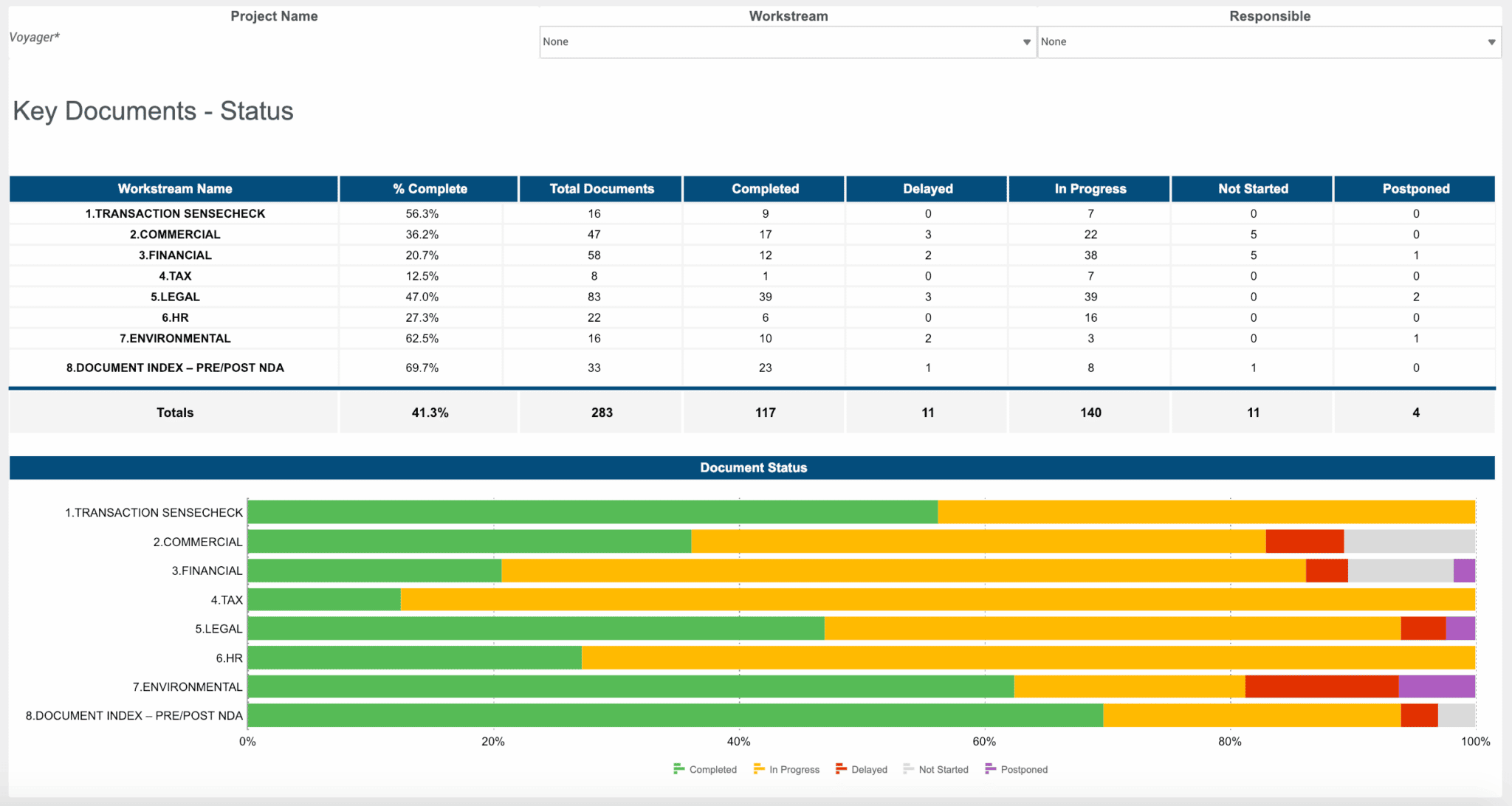Screen dimensions: 1512x806
Task: Click Legal red delayed bar segment
Action: (1423, 628)
